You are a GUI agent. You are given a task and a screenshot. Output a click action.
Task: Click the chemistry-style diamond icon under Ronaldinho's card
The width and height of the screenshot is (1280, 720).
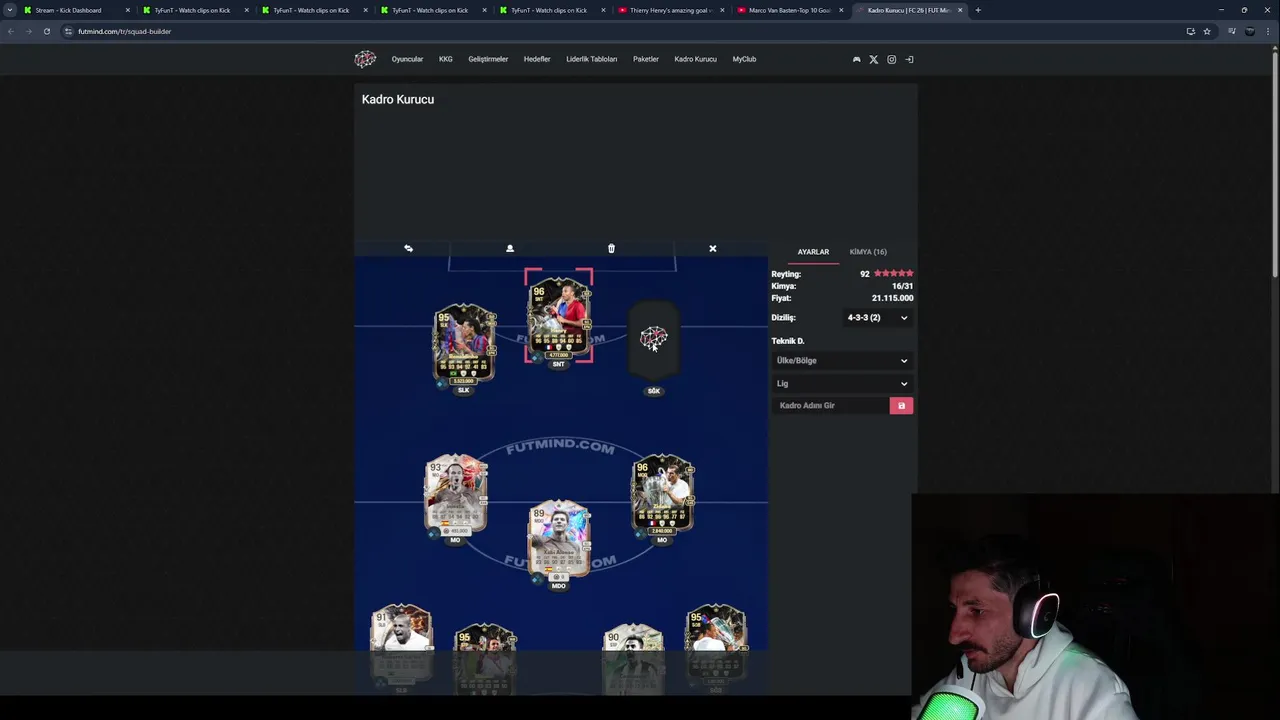(442, 384)
